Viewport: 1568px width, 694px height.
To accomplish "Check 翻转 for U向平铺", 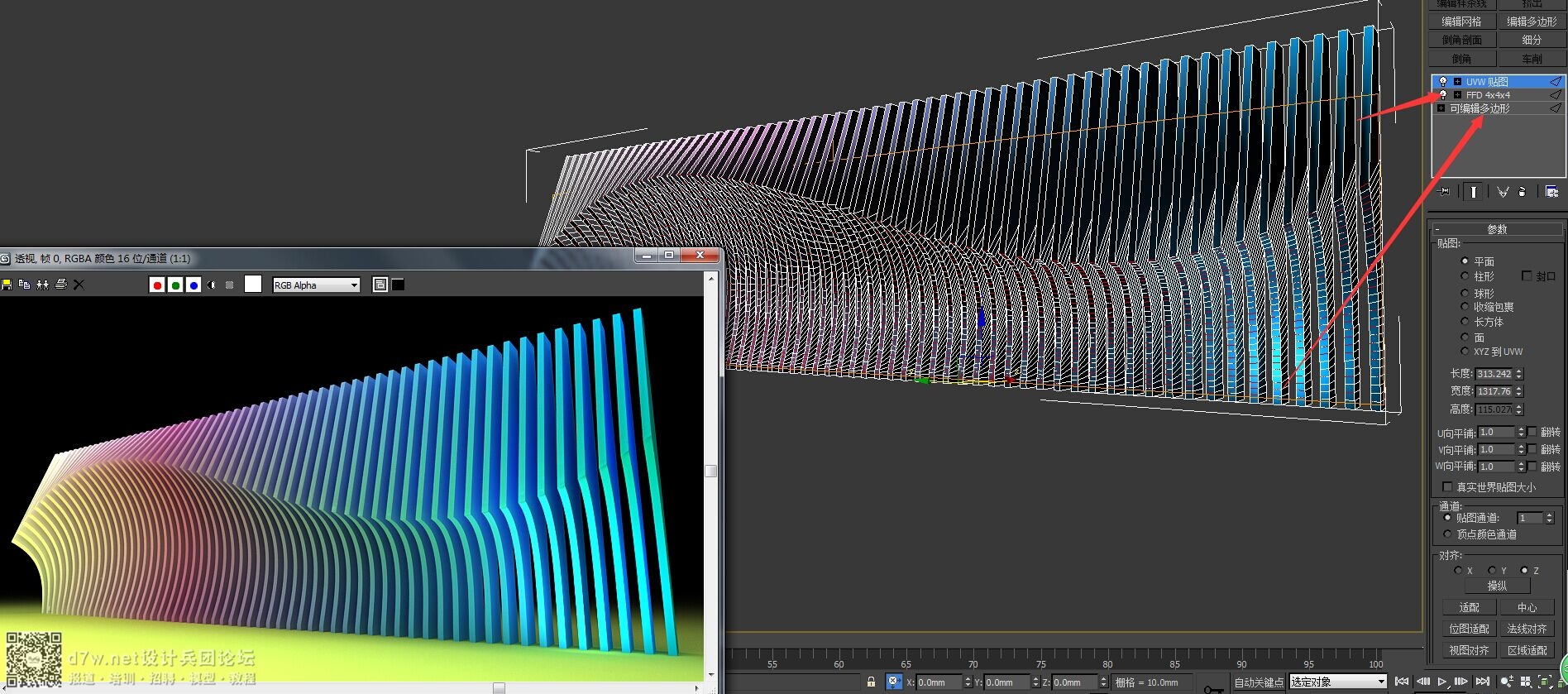I will point(1532,432).
